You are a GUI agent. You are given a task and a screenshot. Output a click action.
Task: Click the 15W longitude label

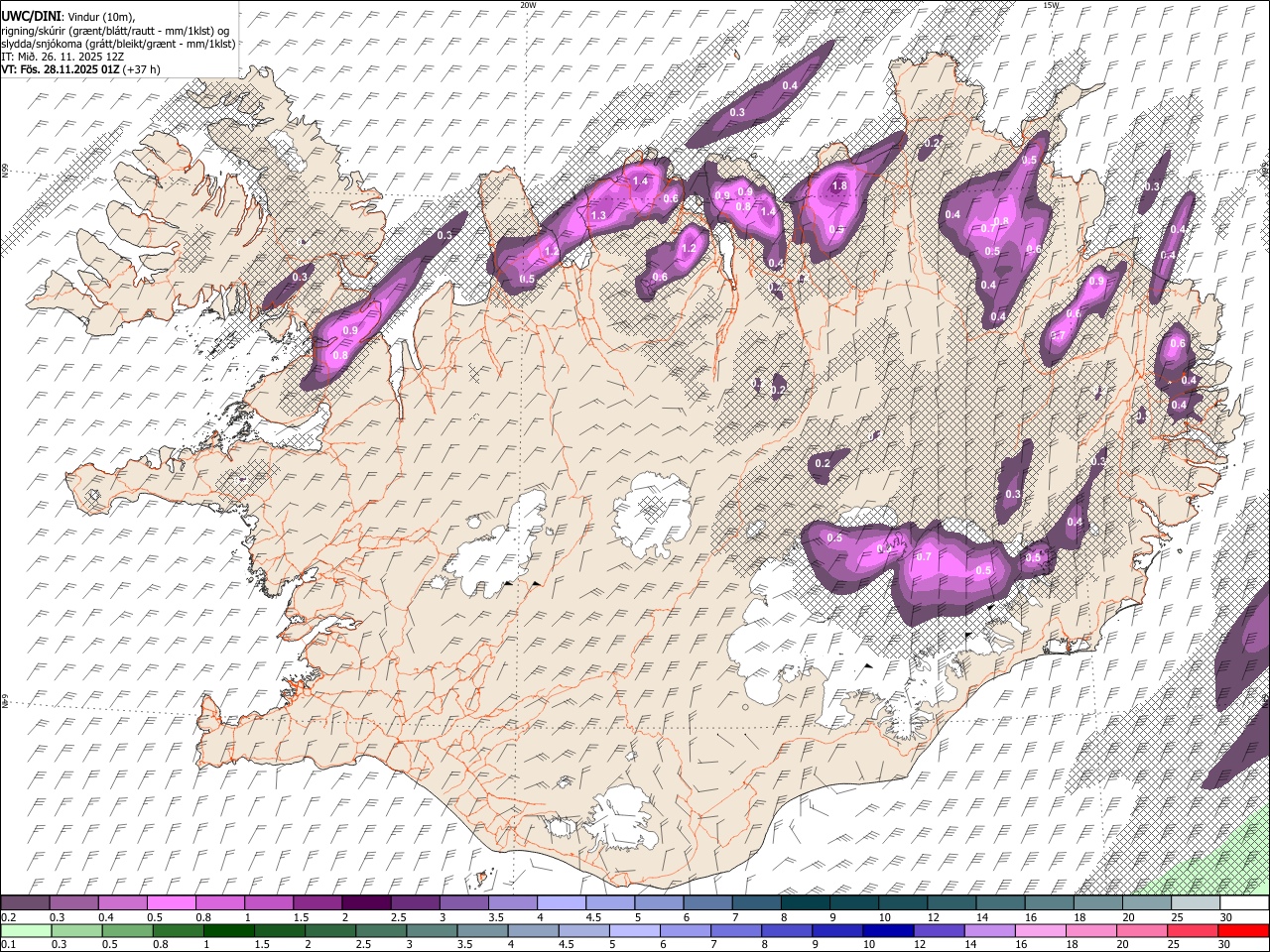pyautogui.click(x=1051, y=5)
